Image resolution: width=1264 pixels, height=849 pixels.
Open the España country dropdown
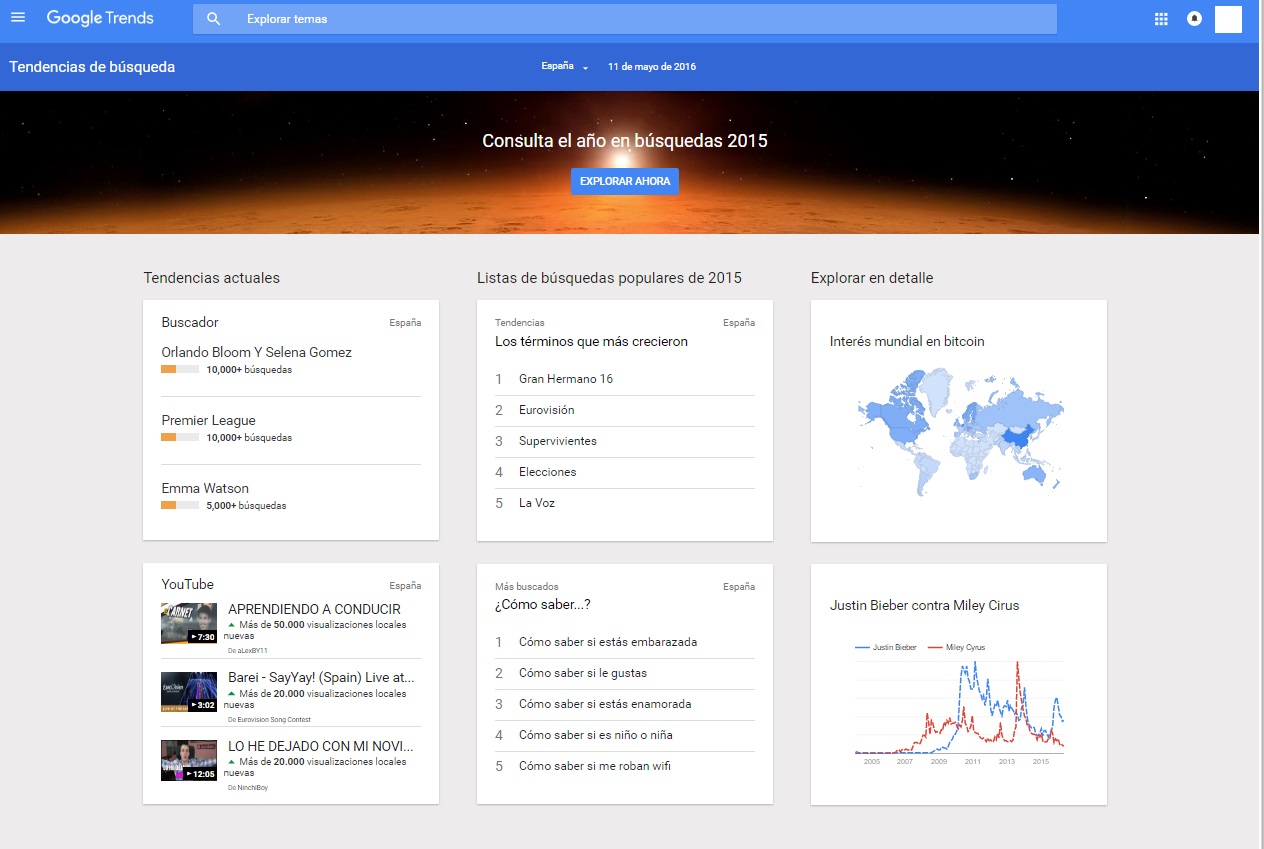click(x=565, y=67)
